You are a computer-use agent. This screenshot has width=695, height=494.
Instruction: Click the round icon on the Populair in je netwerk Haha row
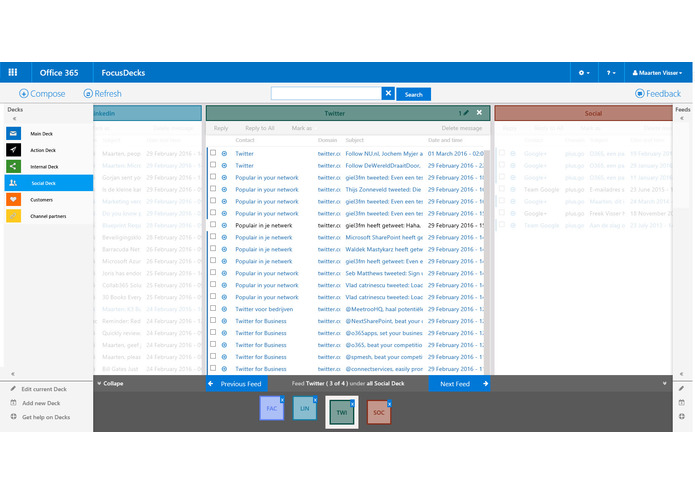tap(224, 225)
